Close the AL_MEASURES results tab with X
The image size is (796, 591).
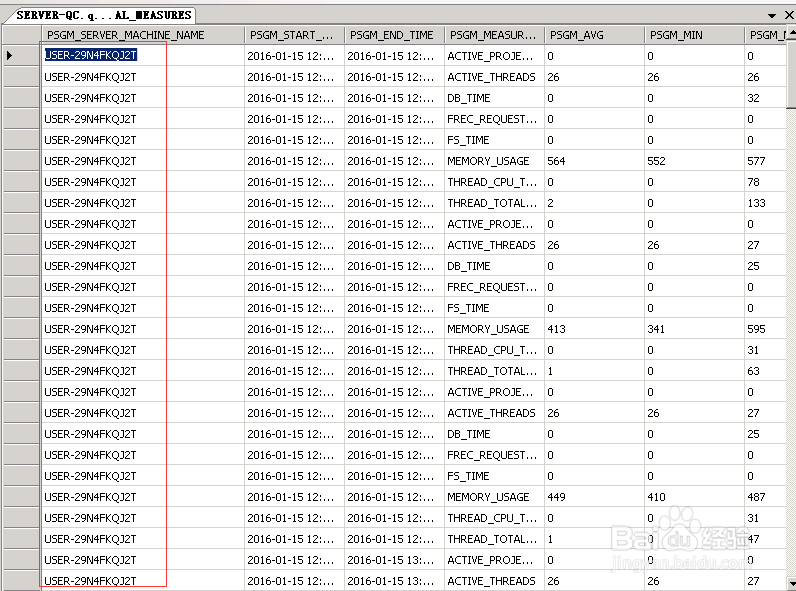789,15
